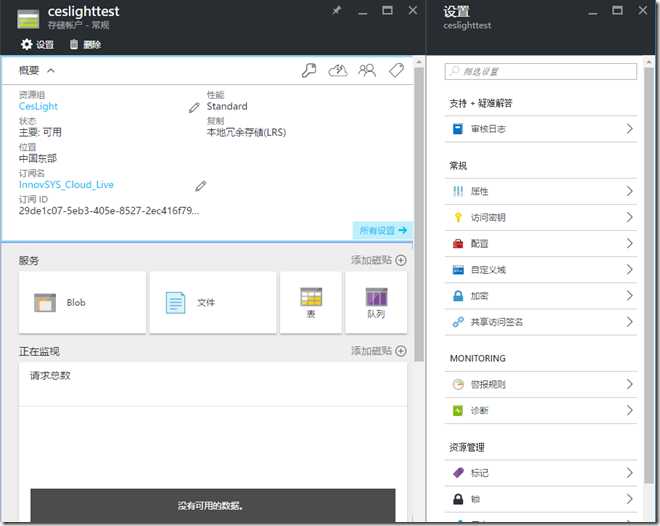Open the 标记 settings entry

[x=541, y=473]
